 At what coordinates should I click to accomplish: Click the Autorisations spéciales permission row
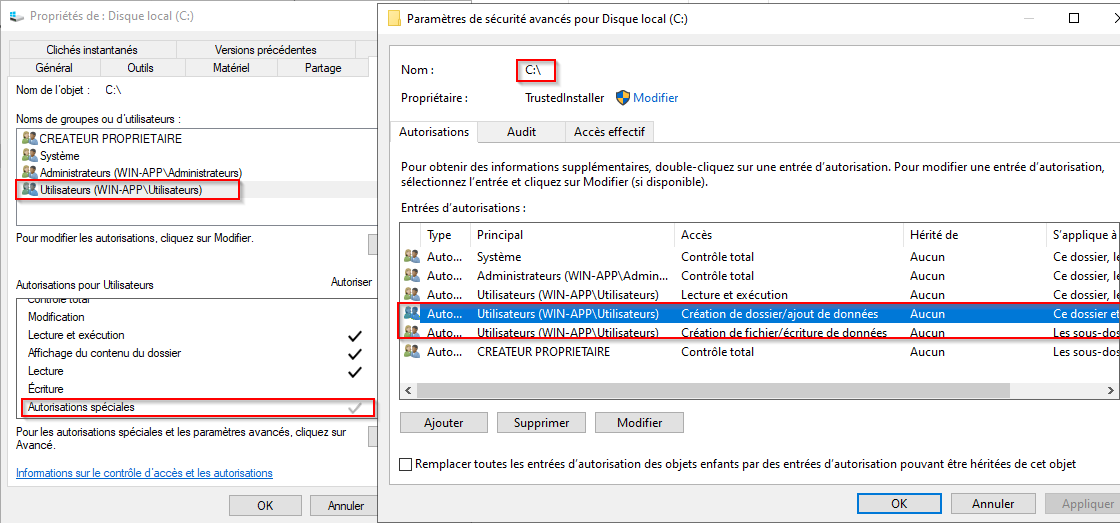click(x=198, y=407)
